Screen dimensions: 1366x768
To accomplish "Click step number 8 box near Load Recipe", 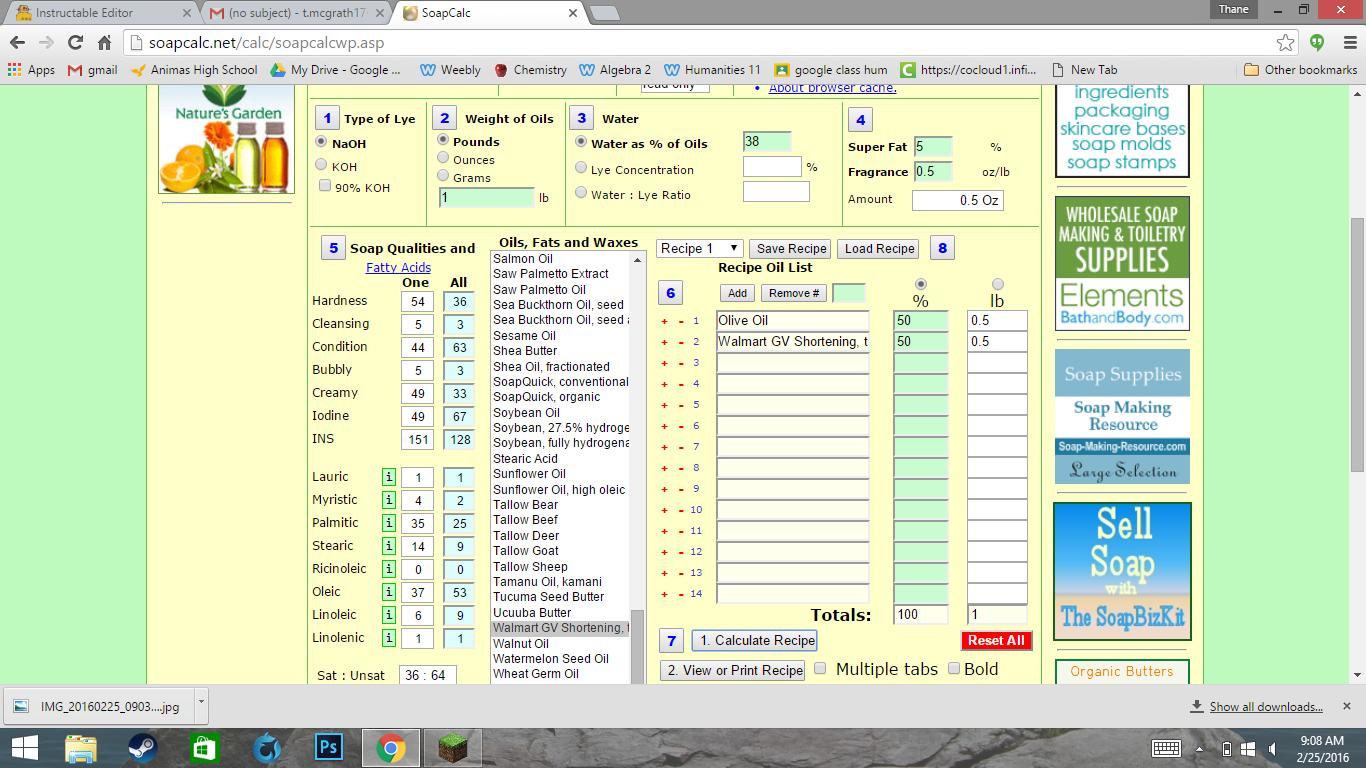I will click(942, 247).
